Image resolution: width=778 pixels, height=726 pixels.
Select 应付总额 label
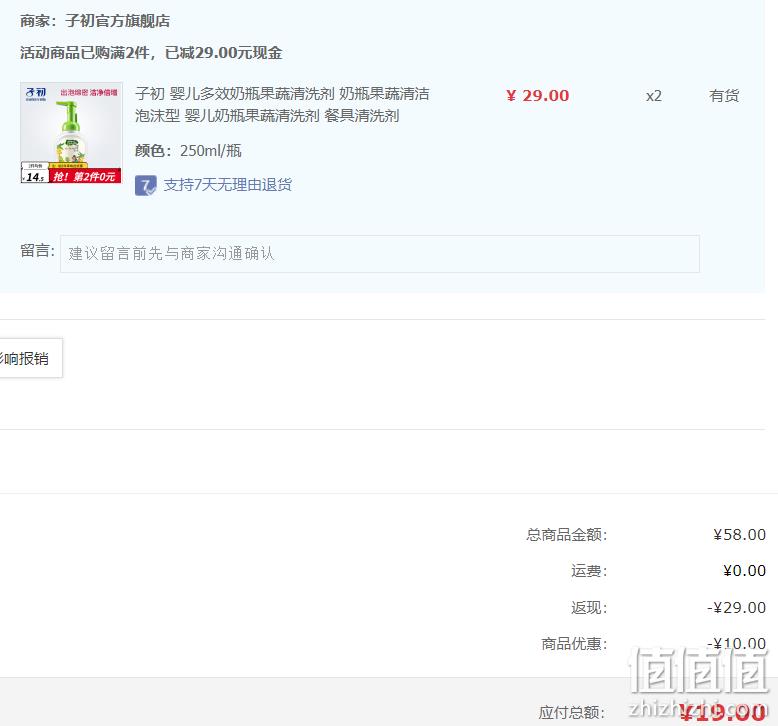point(572,713)
